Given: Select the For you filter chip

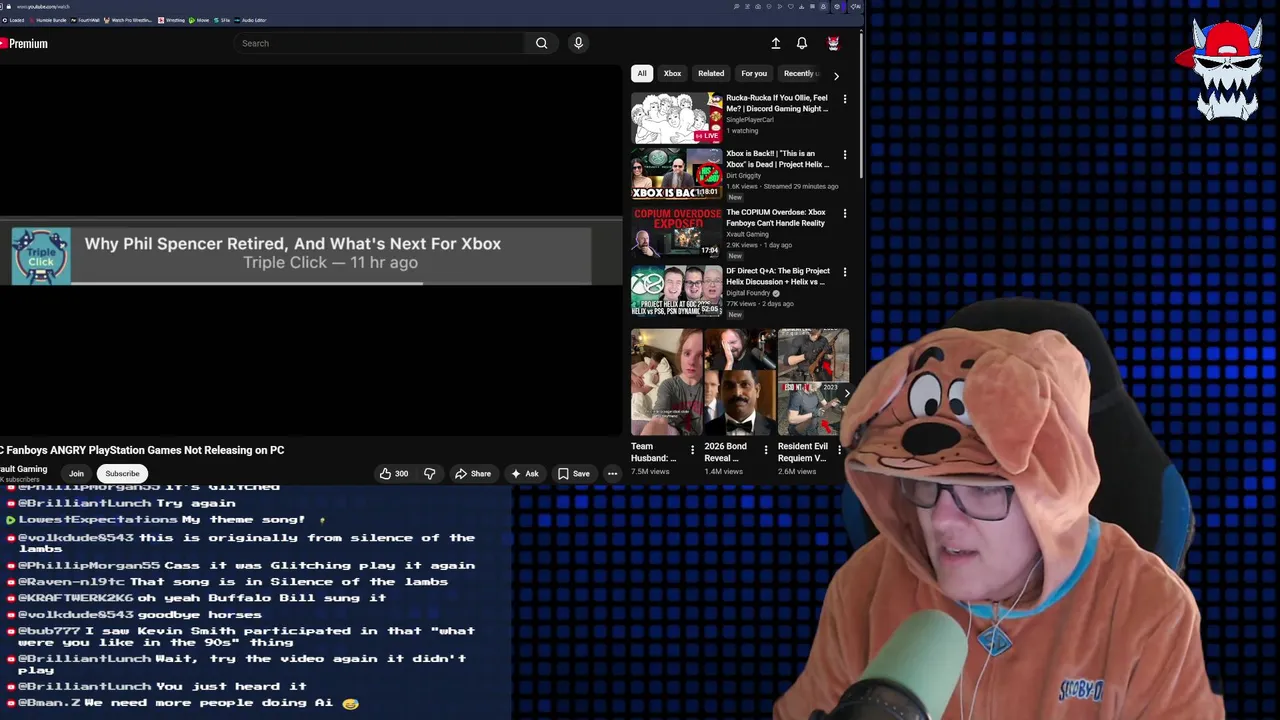Looking at the screenshot, I should coord(754,73).
